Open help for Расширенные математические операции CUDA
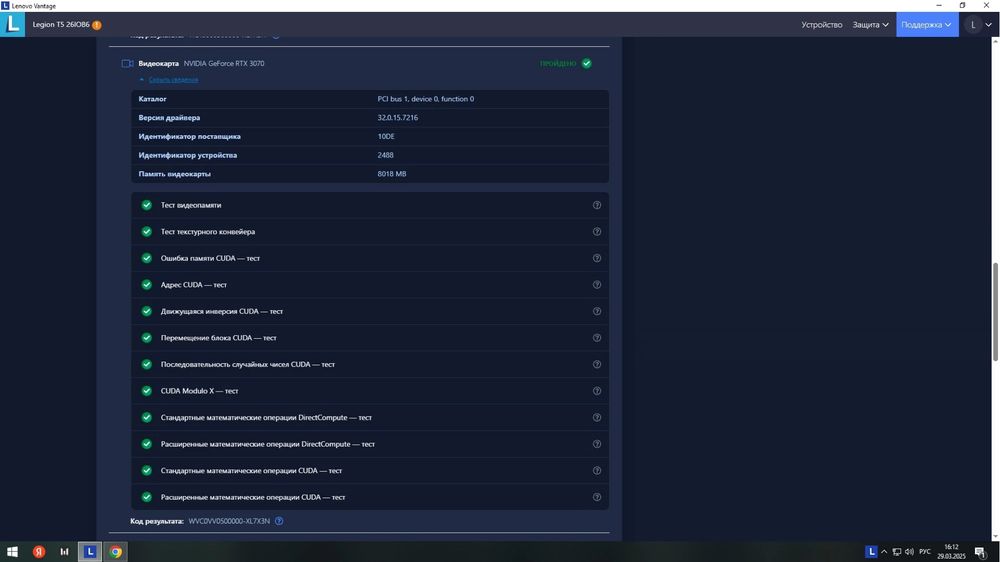 pyautogui.click(x=597, y=497)
